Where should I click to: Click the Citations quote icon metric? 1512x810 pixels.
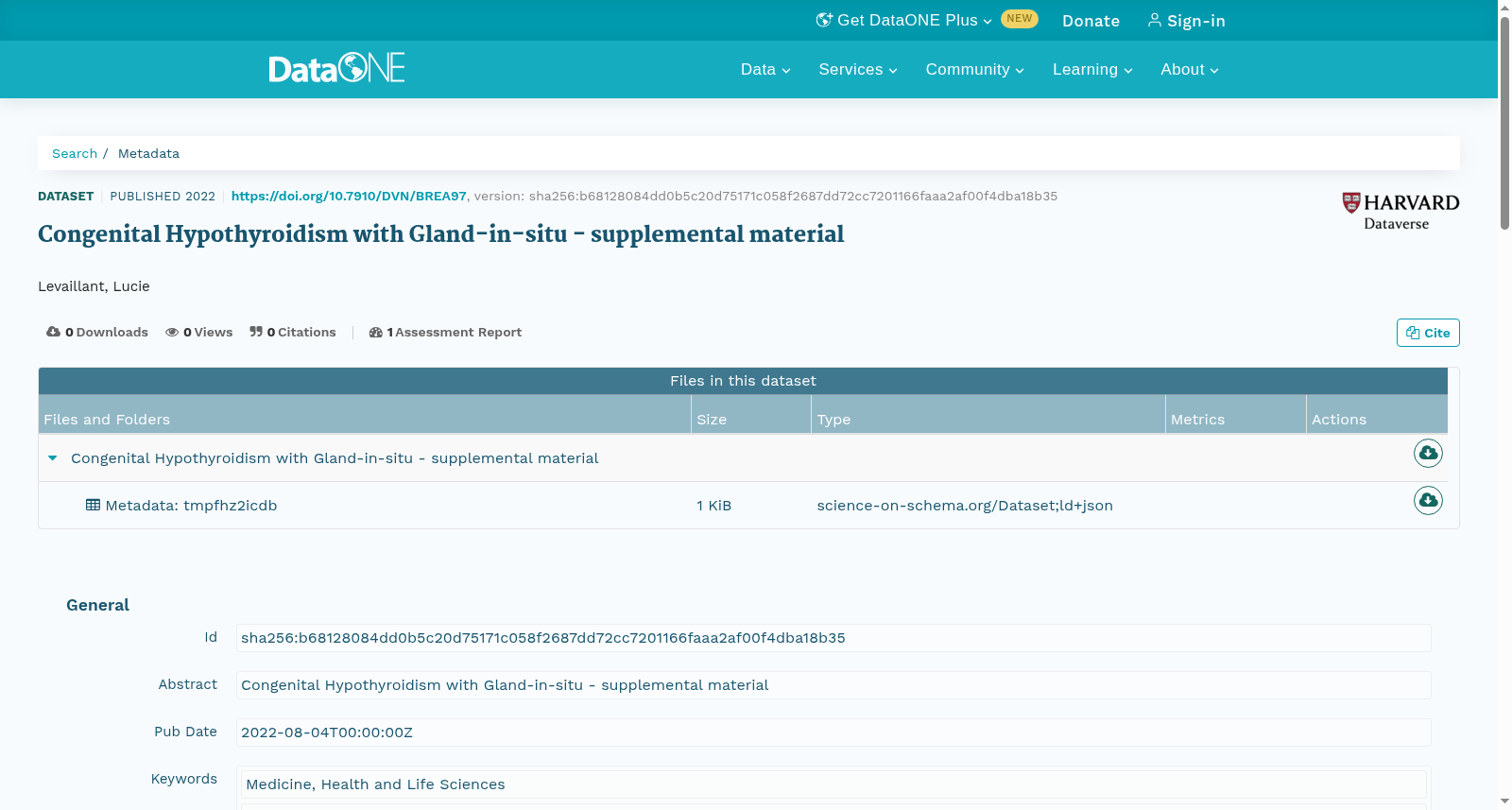tap(256, 332)
